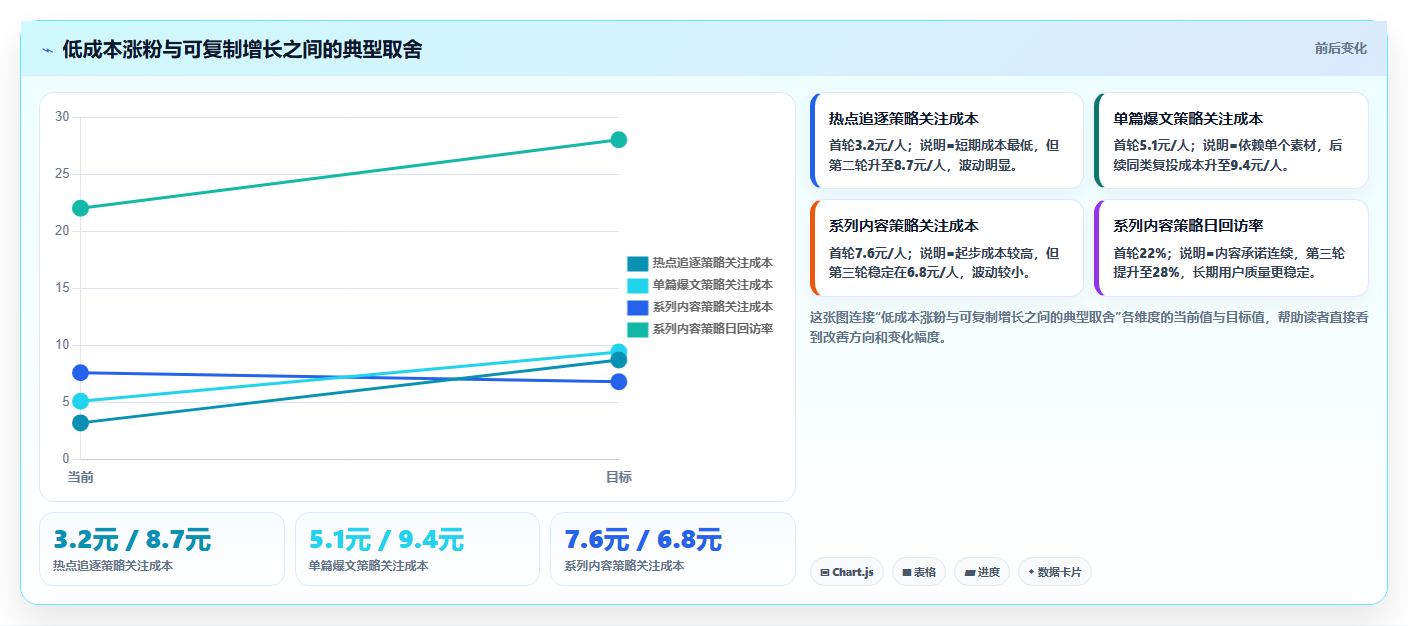Select the 进度 tag chip
This screenshot has width=1408, height=626.
tap(982, 572)
